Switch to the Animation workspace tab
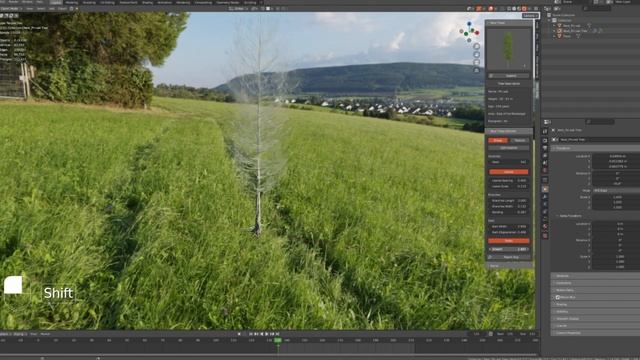The width and height of the screenshot is (640, 360). (x=164, y=2)
